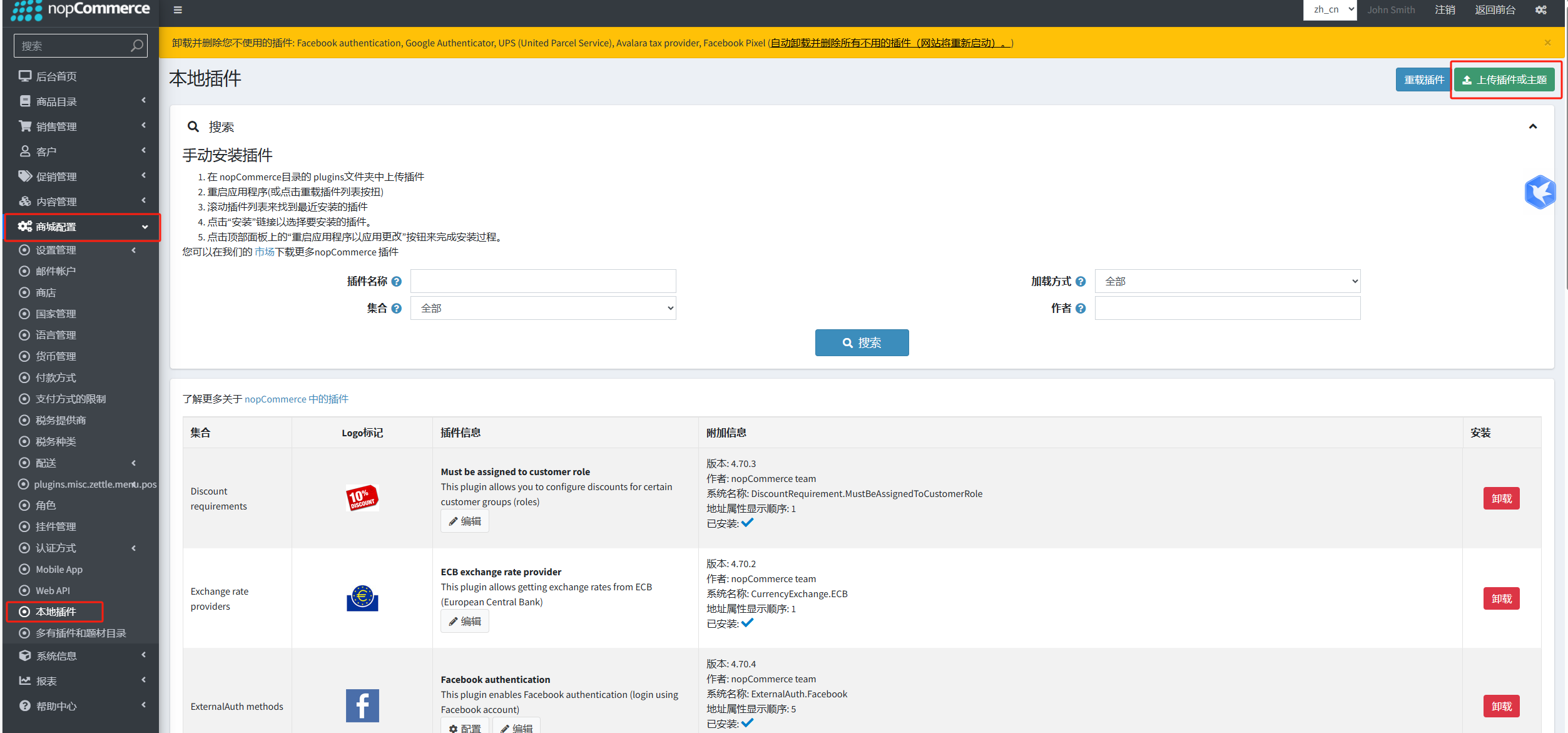Click the 上传插件或主题 button
The height and width of the screenshot is (733, 1568).
click(x=1504, y=79)
